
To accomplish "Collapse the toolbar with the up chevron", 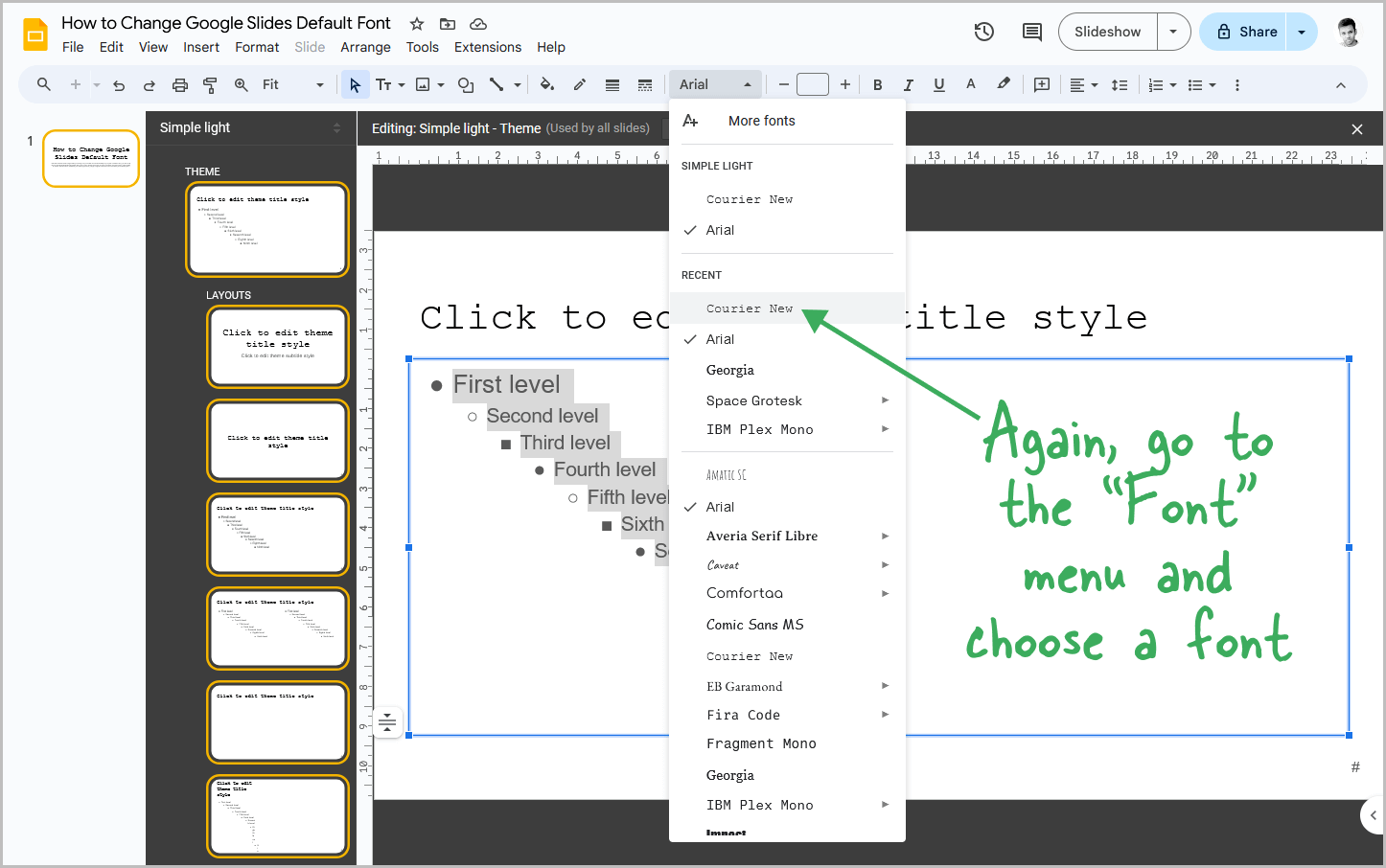I will tap(1341, 85).
